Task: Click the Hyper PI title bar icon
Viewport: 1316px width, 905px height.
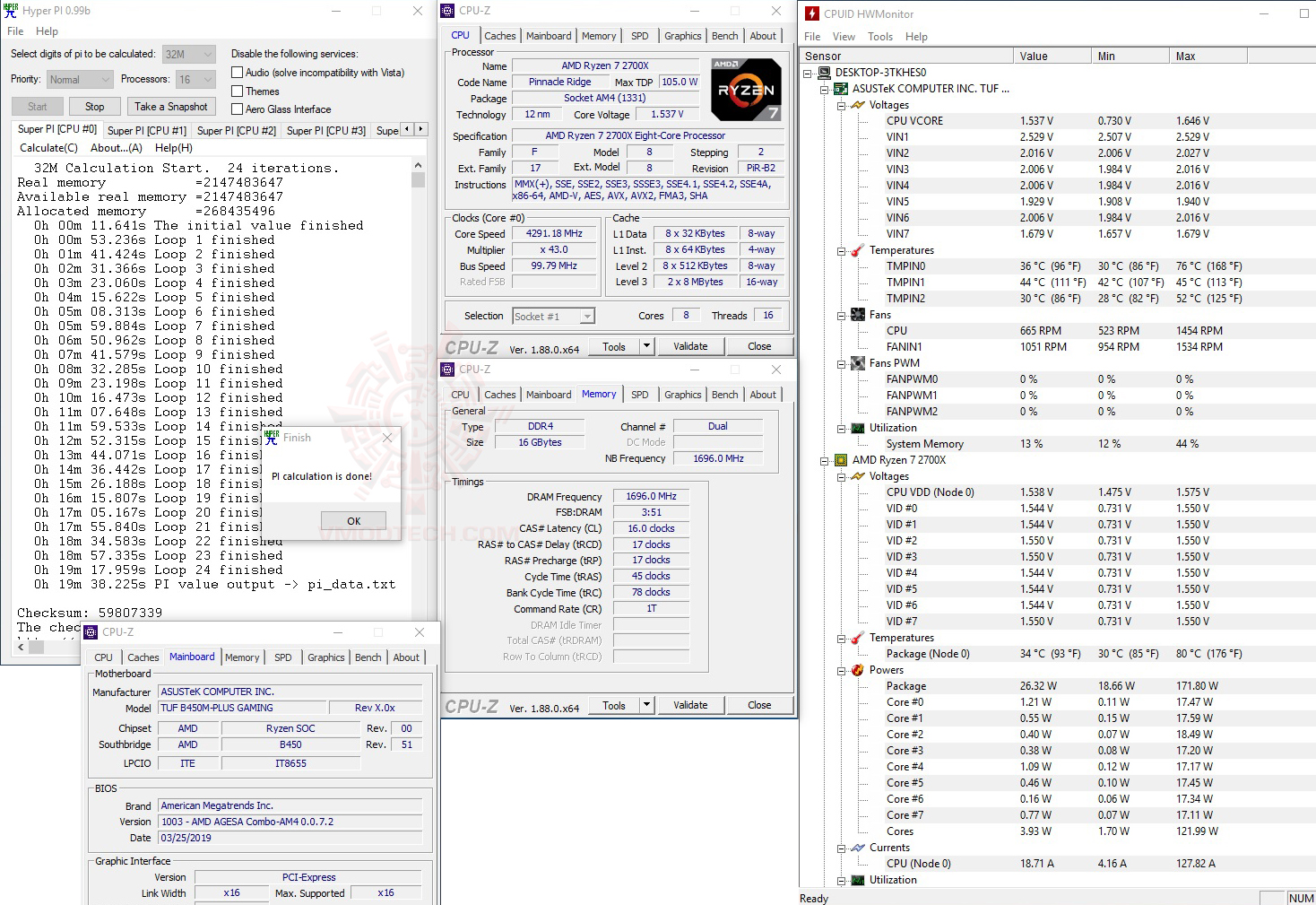Action: pyautogui.click(x=11, y=11)
